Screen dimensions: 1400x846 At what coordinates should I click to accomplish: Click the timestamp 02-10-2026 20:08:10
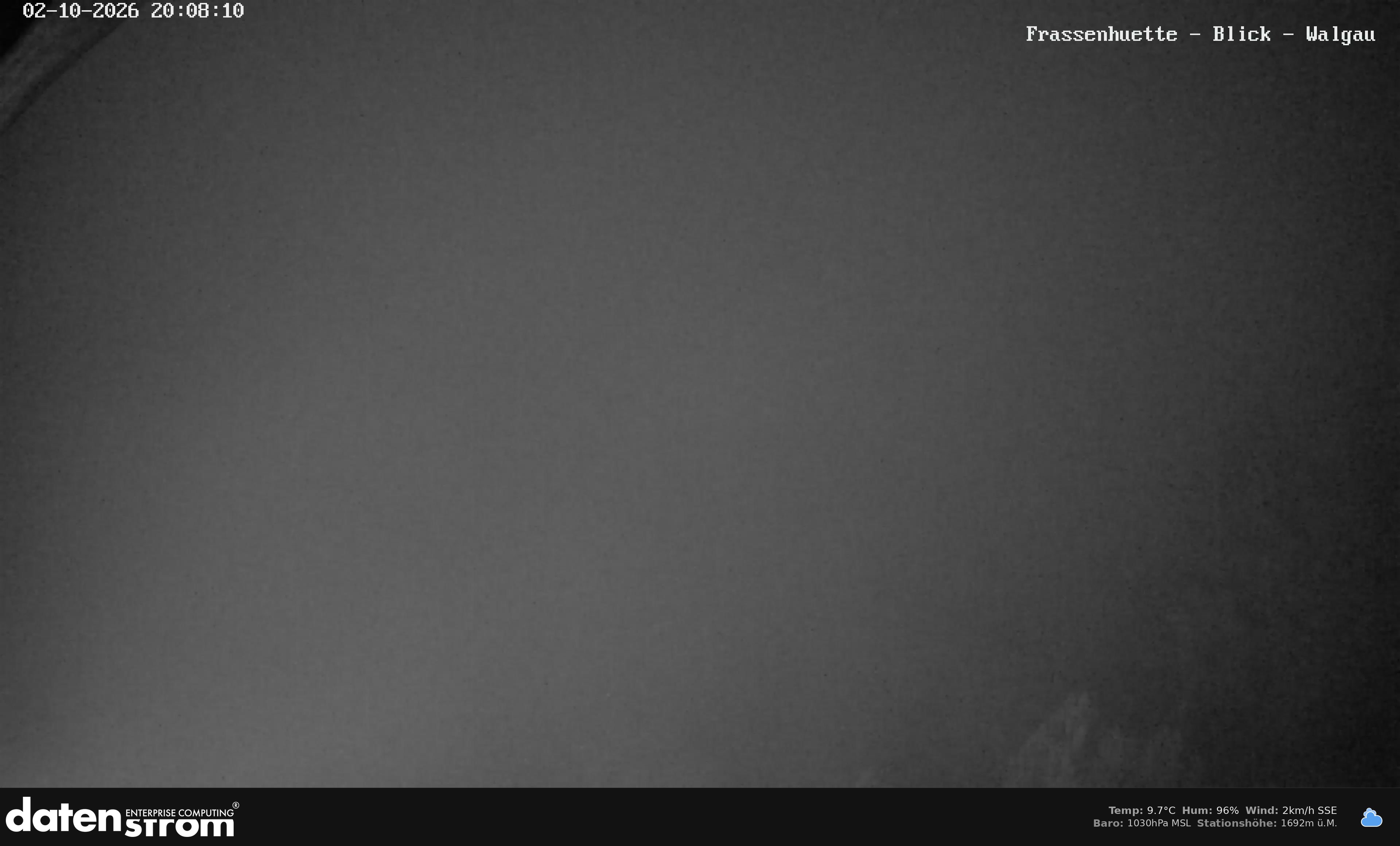click(x=133, y=11)
